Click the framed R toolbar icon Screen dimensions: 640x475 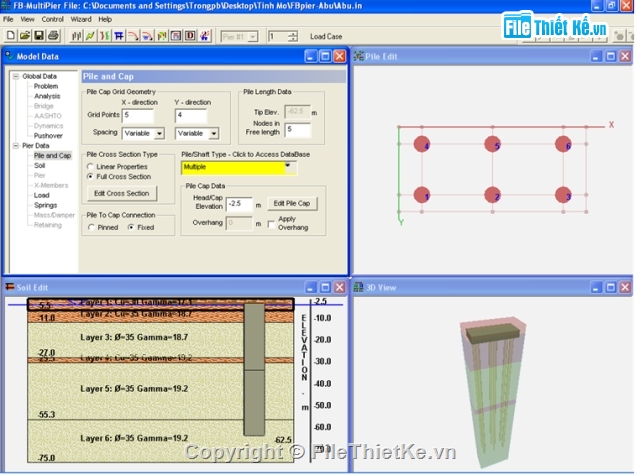click(x=176, y=36)
